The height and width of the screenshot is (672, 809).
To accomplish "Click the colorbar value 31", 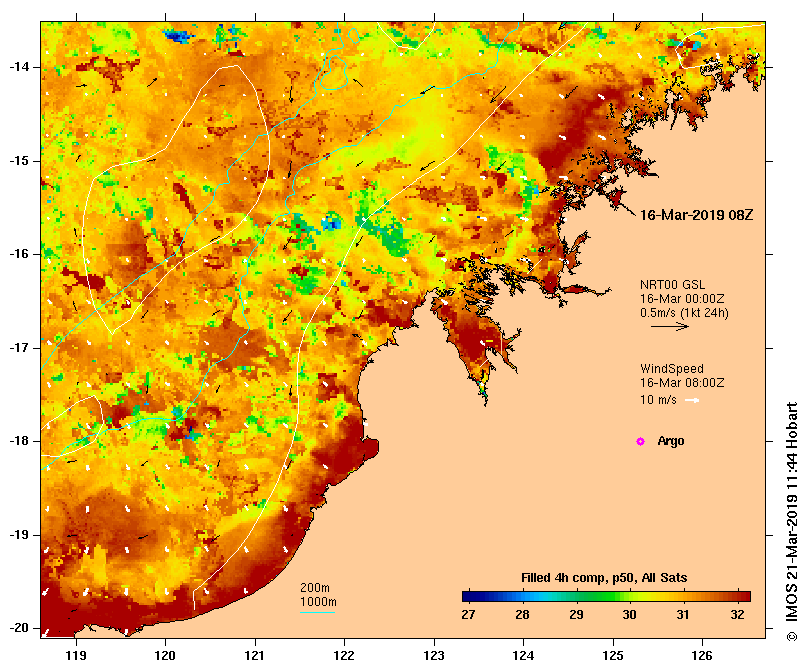I will pos(683,615).
